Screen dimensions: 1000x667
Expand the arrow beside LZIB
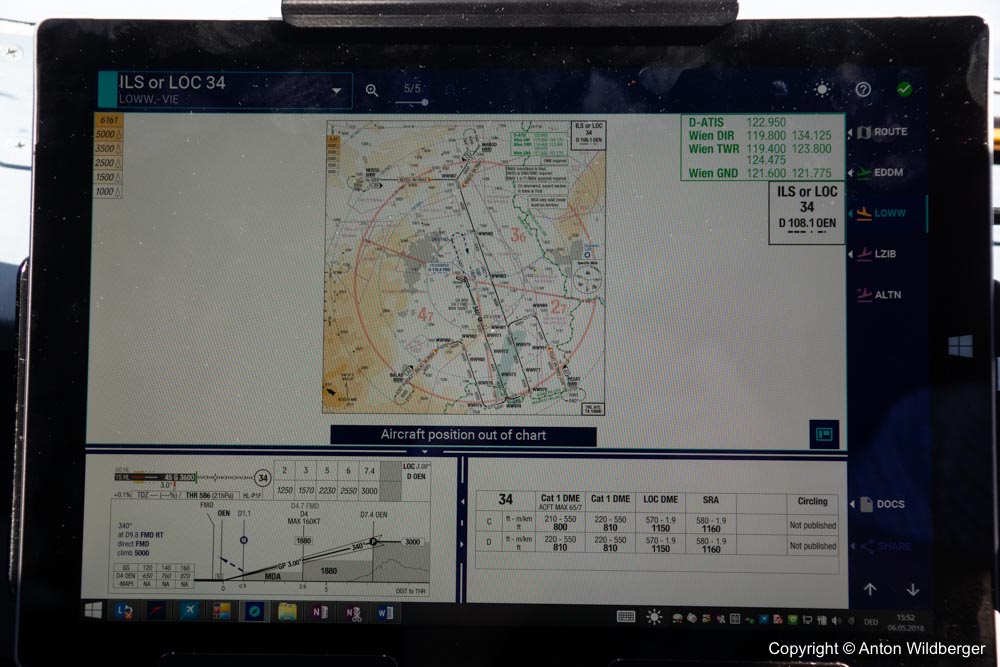coord(851,254)
